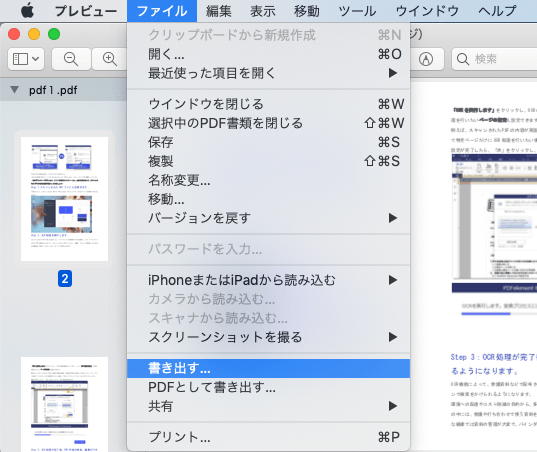This screenshot has width=537, height=452.
Task: Choose 開く… from the file menu
Action: [x=268, y=54]
